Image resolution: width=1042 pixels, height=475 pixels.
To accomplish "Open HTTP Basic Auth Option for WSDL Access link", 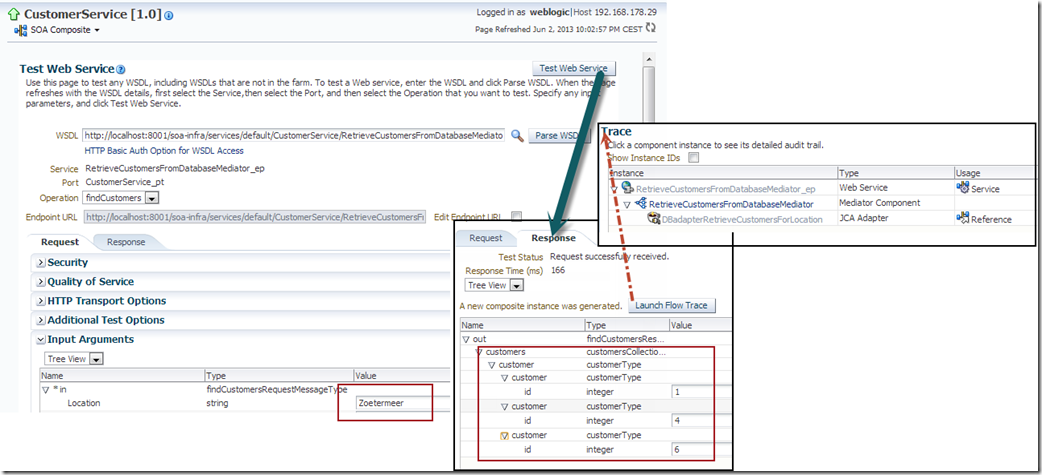I will [162, 151].
